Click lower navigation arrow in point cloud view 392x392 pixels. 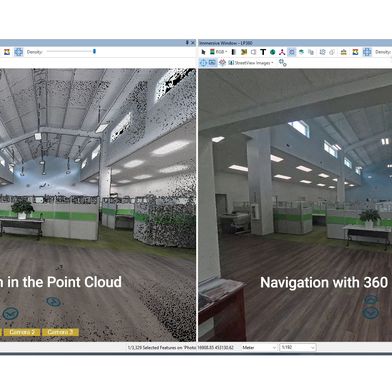[x=11, y=313]
